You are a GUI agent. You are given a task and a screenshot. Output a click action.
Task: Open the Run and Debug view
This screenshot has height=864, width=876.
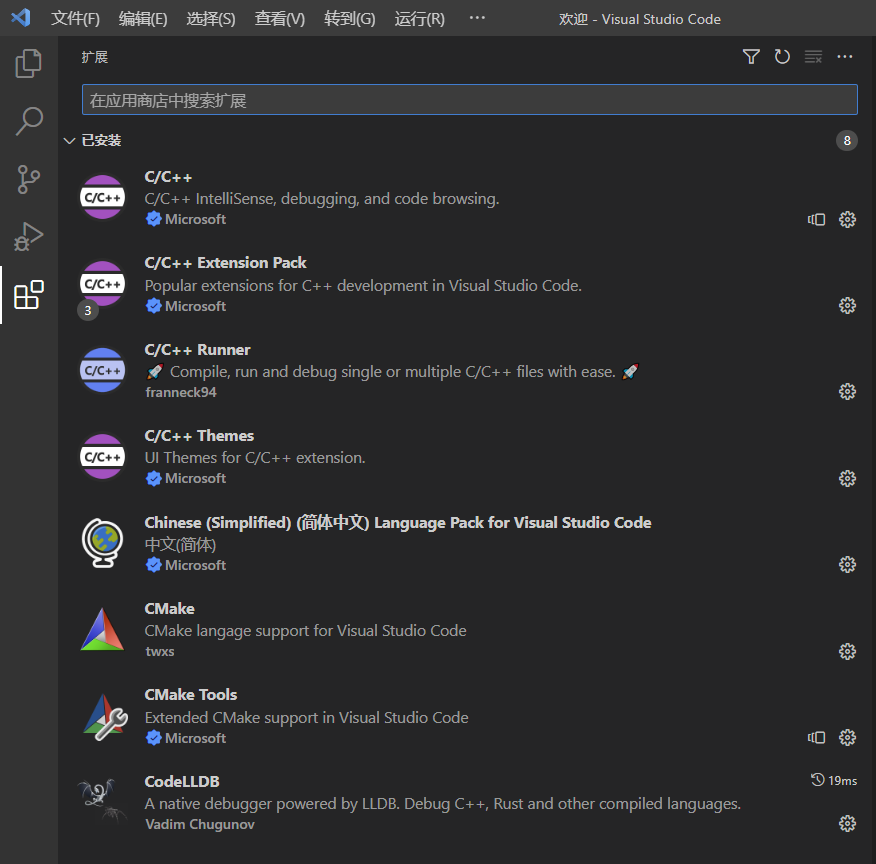point(28,237)
